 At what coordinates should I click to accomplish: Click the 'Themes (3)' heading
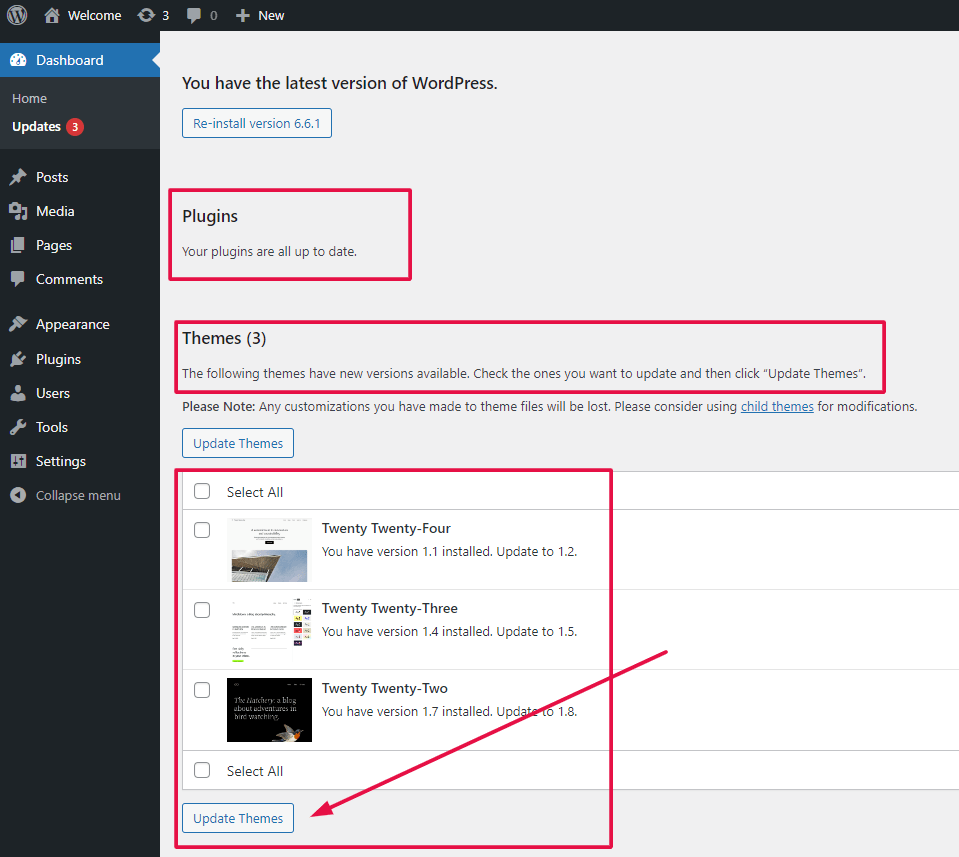[224, 338]
